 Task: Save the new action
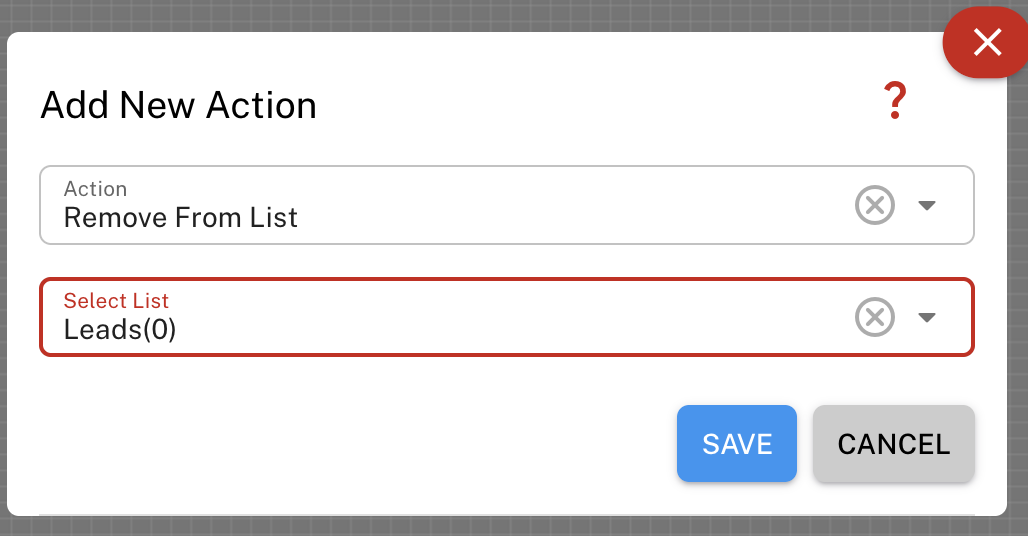pyautogui.click(x=737, y=444)
